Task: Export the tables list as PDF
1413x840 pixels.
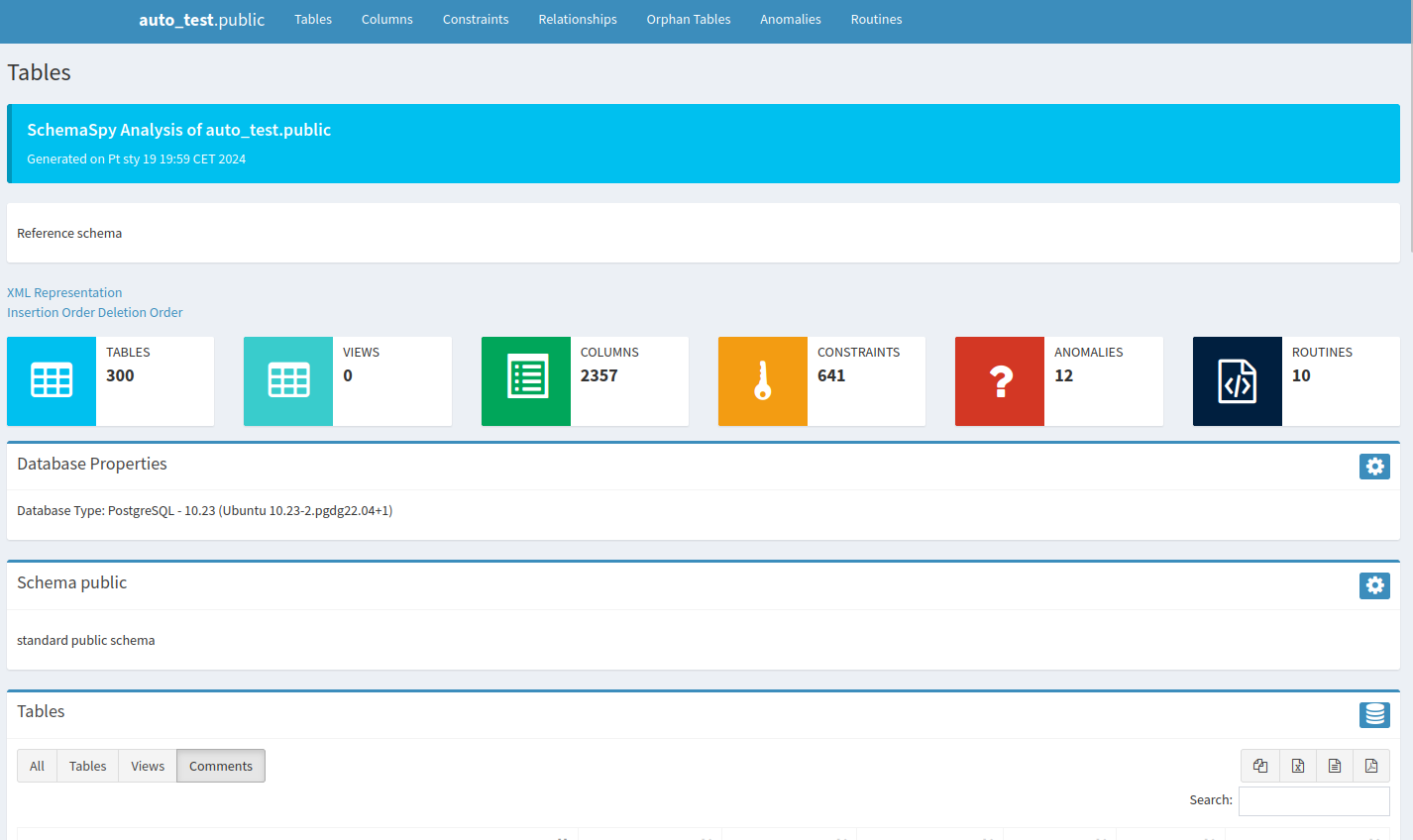Action: (1371, 766)
